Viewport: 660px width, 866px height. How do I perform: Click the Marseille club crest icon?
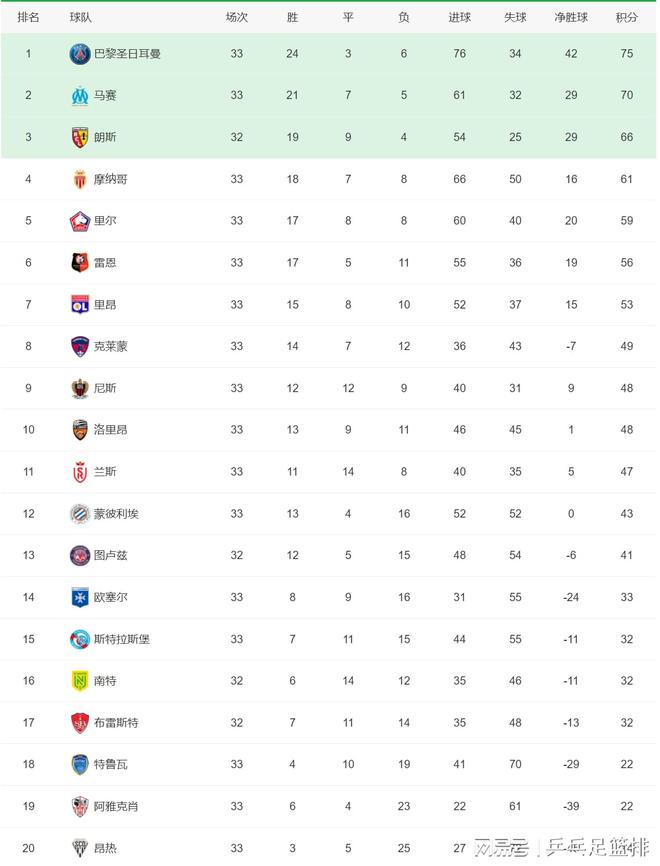(80, 96)
